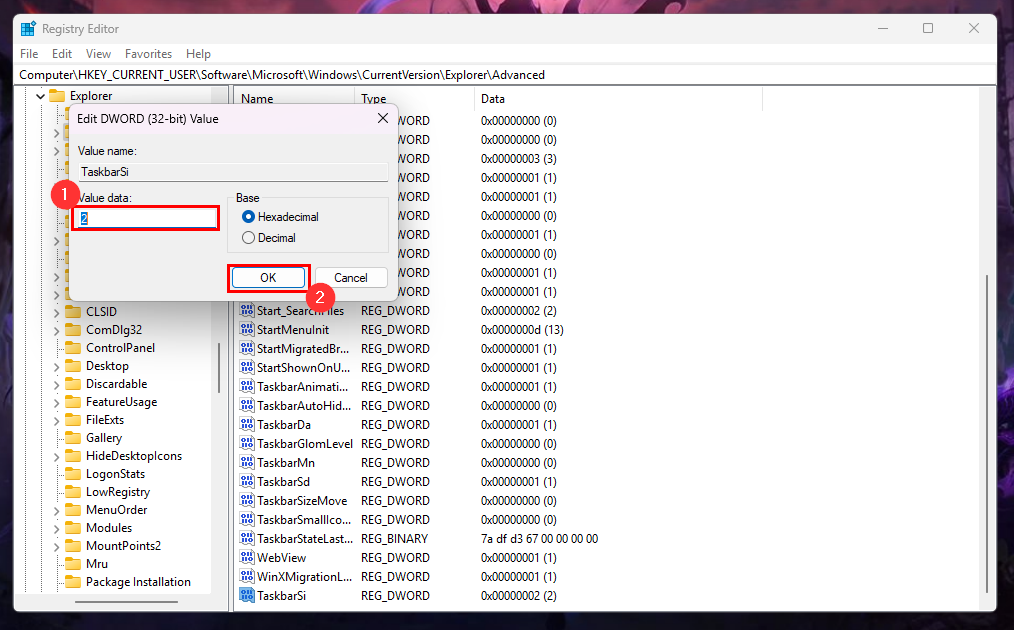The width and height of the screenshot is (1014, 630).
Task: Click inside the Value data field
Action: pyautogui.click(x=144, y=217)
